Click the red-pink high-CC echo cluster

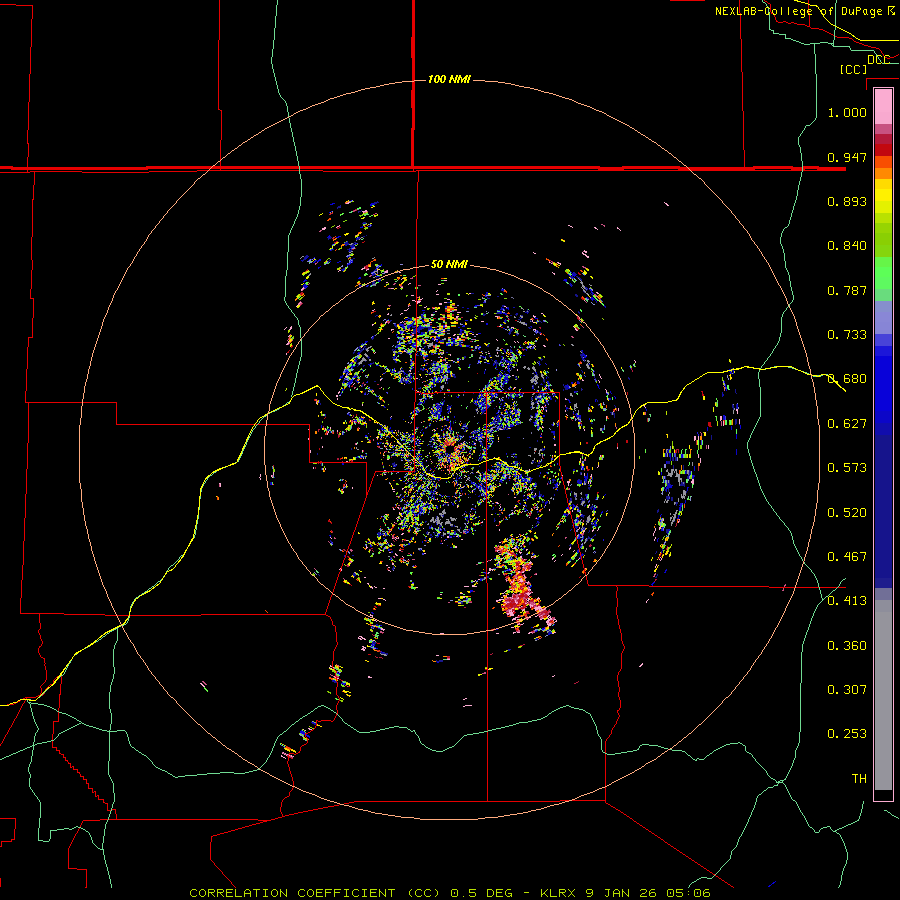coord(521,585)
